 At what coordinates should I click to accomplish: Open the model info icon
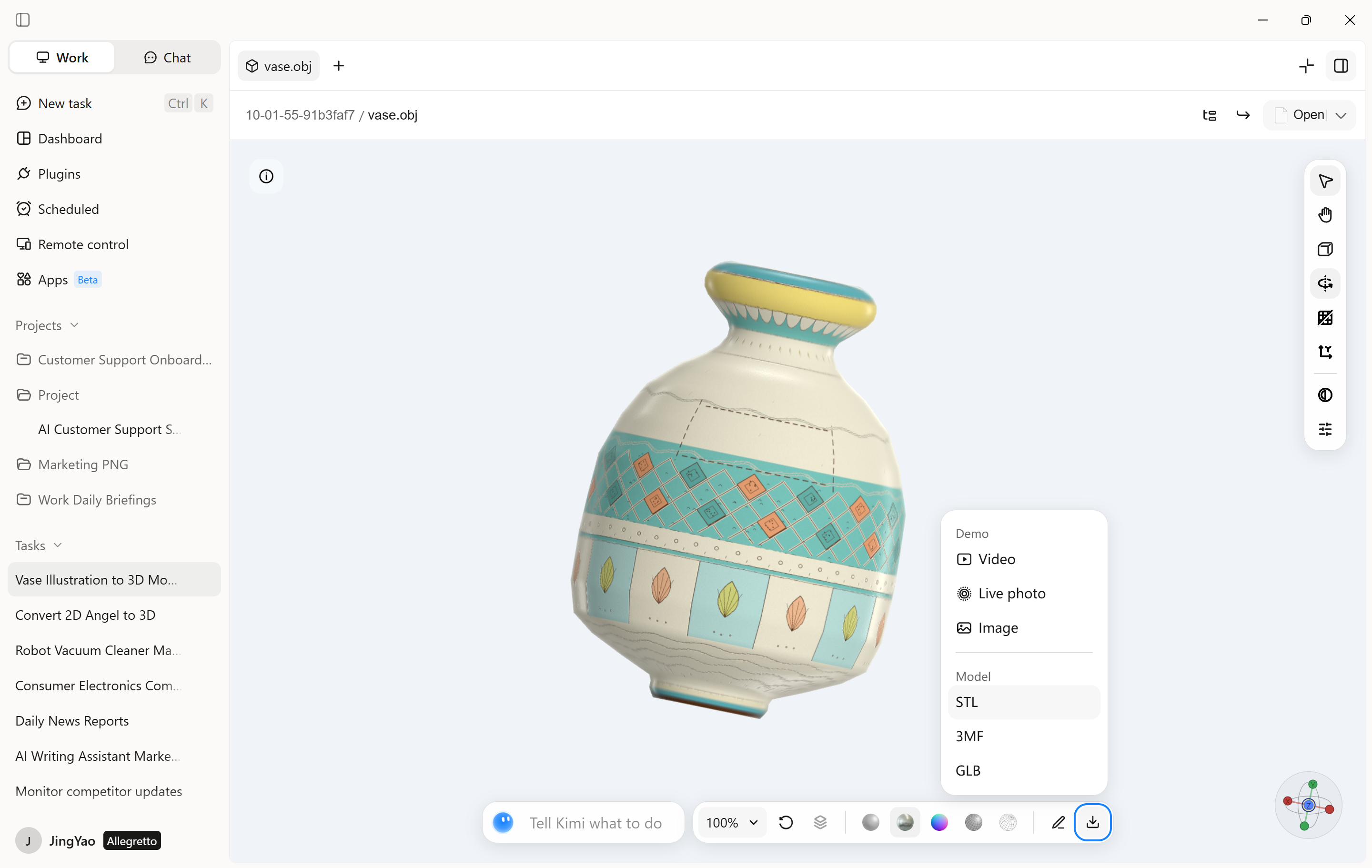coord(266,176)
